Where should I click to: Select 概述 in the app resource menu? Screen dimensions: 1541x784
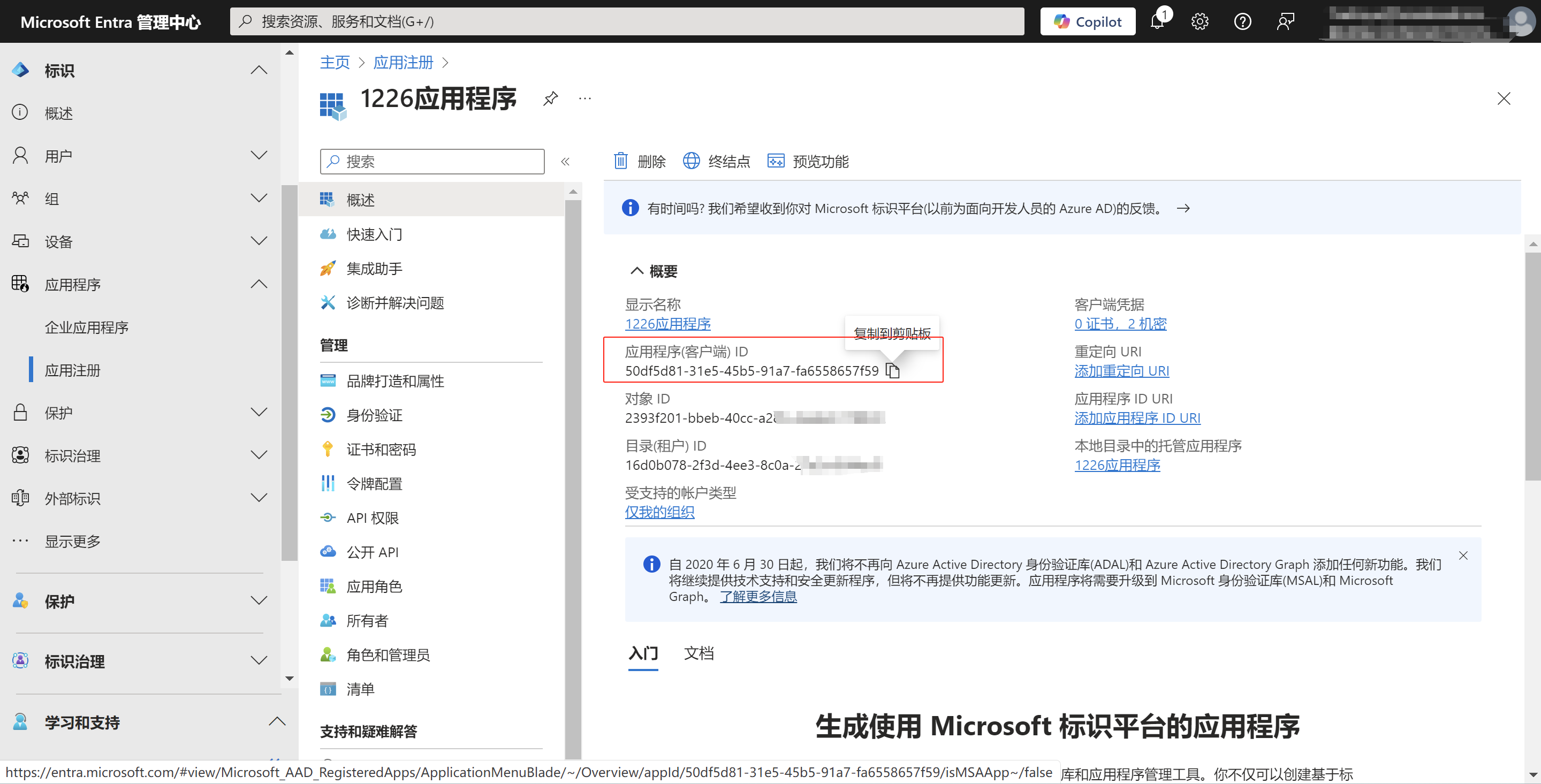(431, 200)
